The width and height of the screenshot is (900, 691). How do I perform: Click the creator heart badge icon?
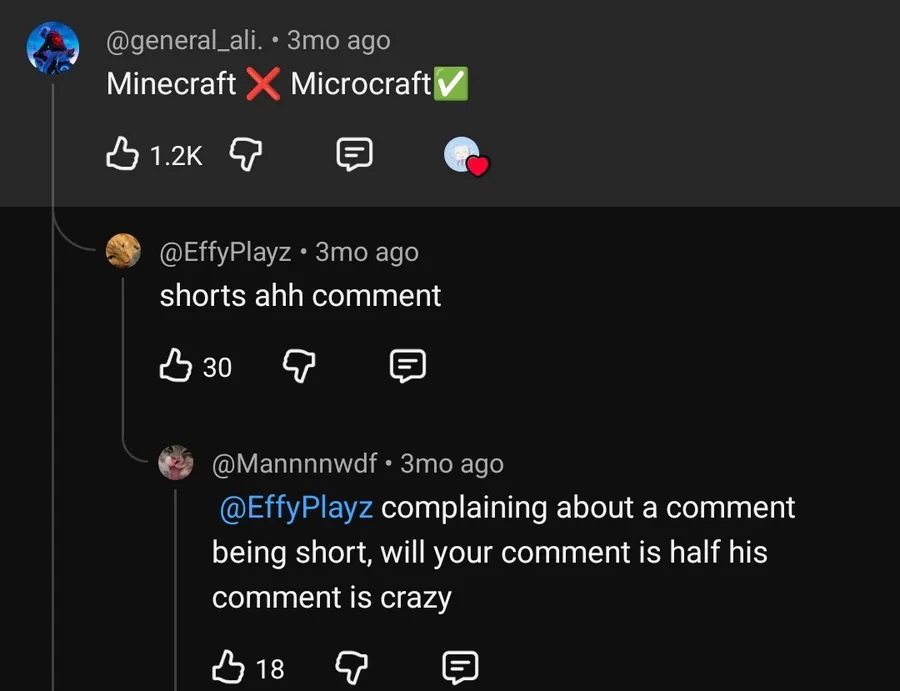point(465,155)
